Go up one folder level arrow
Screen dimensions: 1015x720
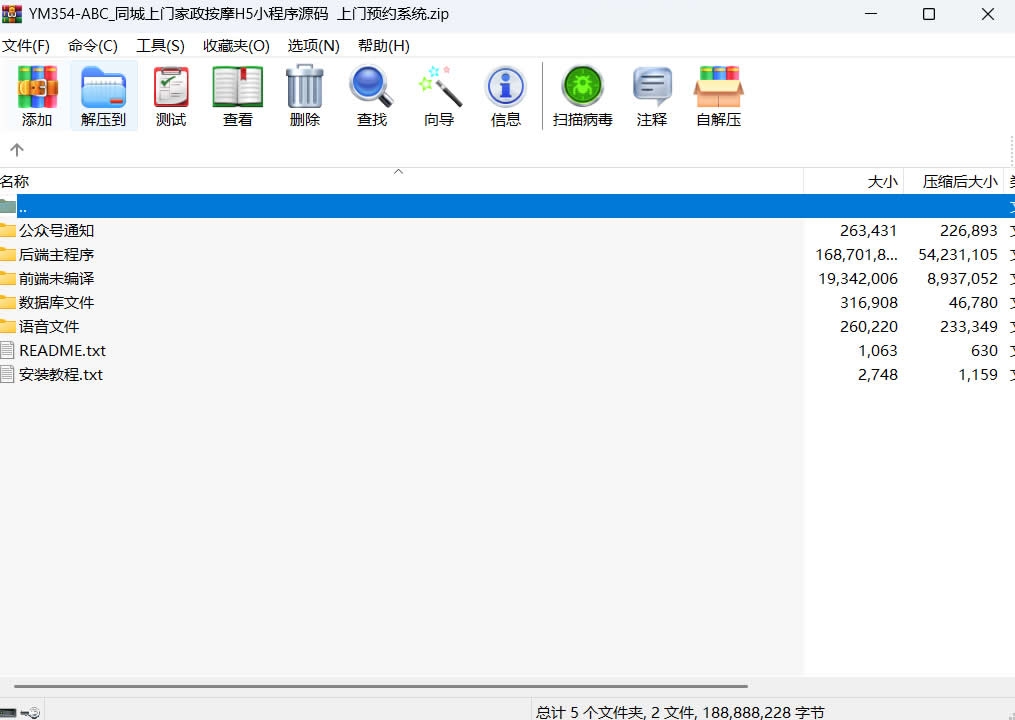click(x=16, y=150)
